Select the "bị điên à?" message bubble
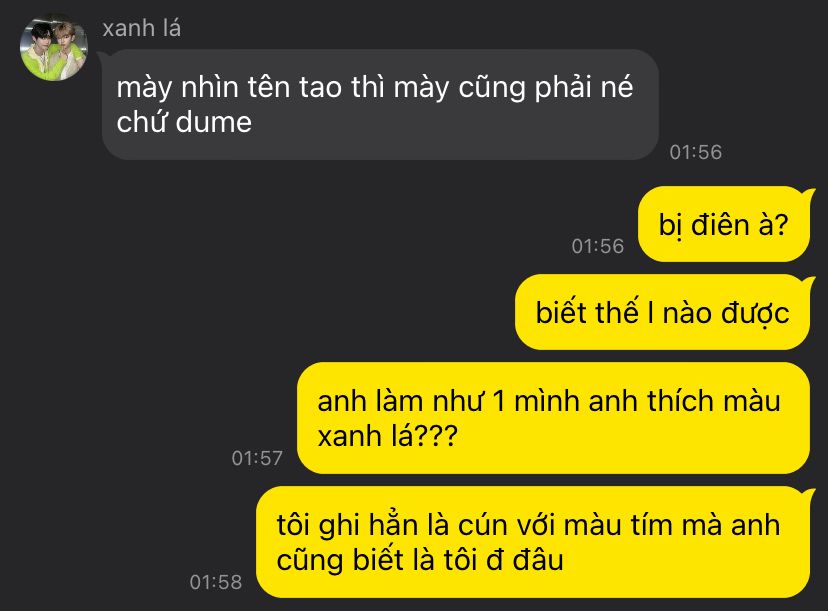 coord(724,224)
